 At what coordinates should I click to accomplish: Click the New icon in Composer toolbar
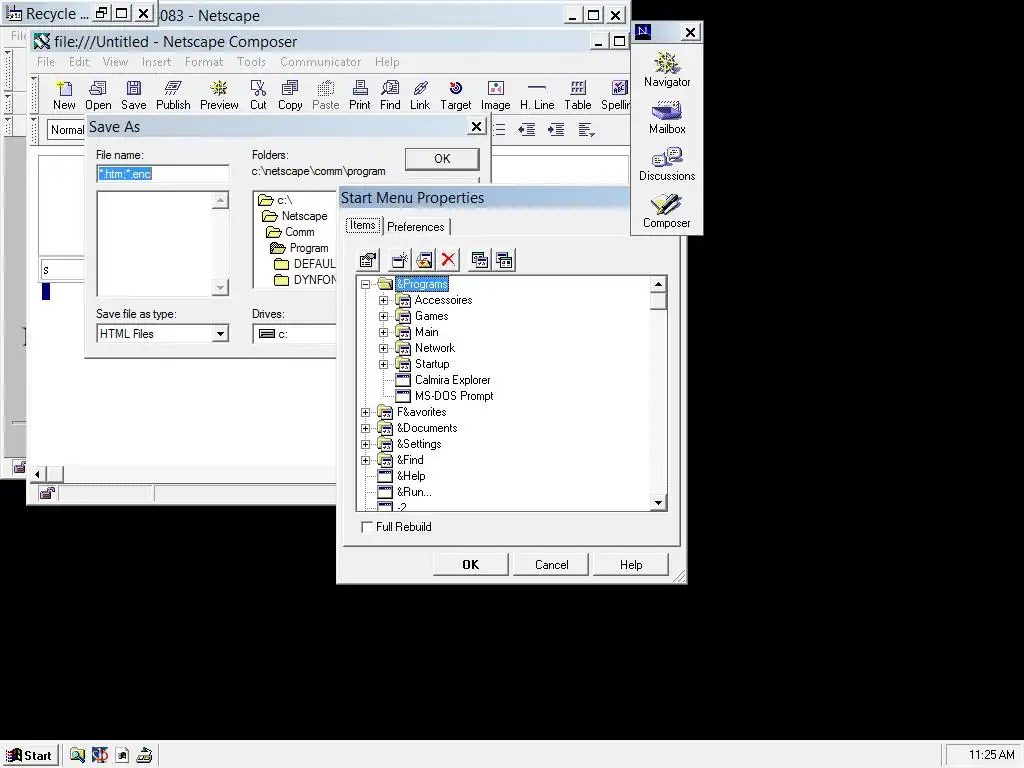(x=64, y=95)
